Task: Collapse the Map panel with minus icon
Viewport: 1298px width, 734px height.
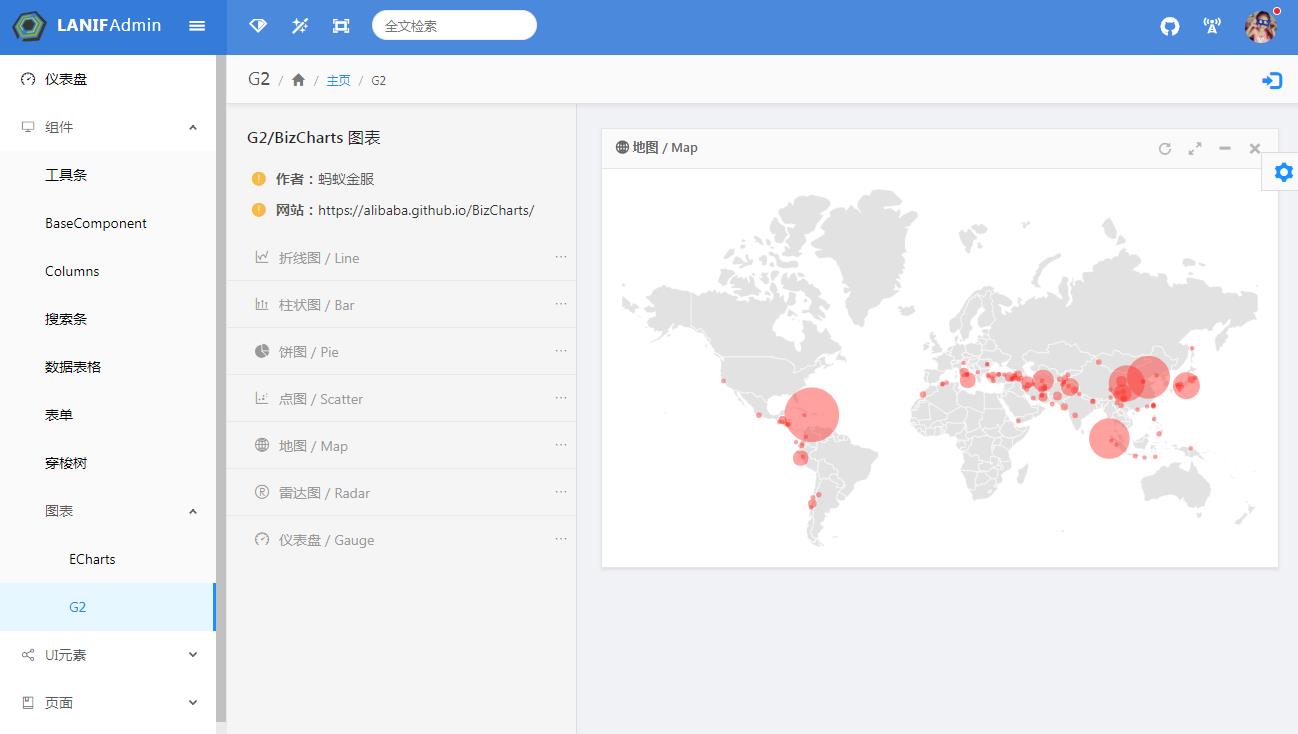Action: (x=1225, y=148)
